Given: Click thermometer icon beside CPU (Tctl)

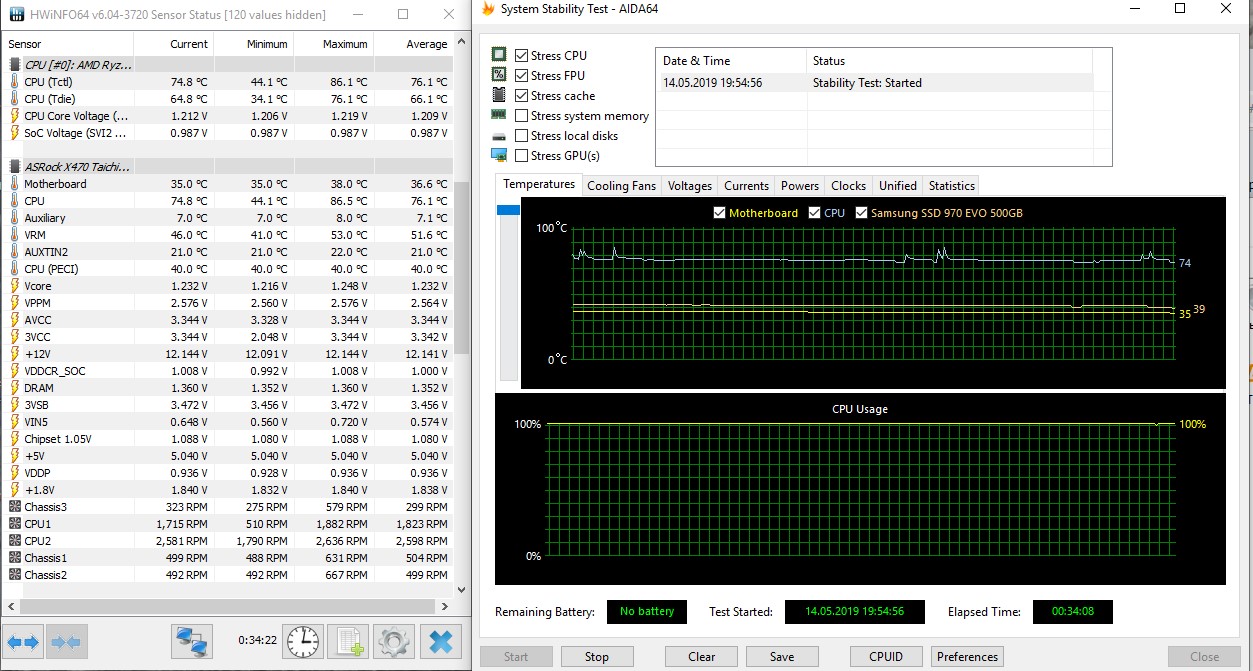Looking at the screenshot, I should (x=15, y=82).
